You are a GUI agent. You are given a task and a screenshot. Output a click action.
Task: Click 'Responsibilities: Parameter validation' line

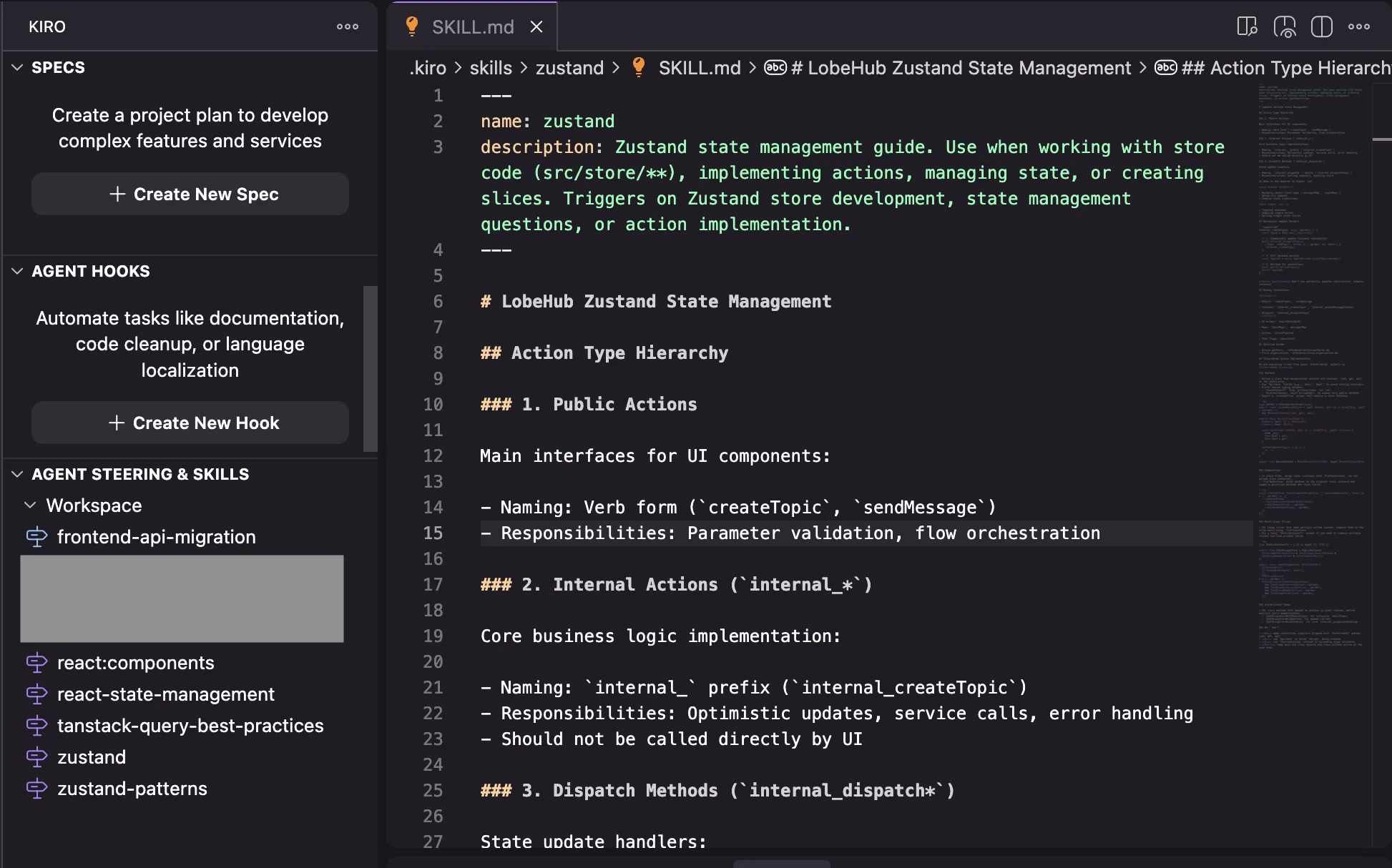pyautogui.click(x=790, y=533)
